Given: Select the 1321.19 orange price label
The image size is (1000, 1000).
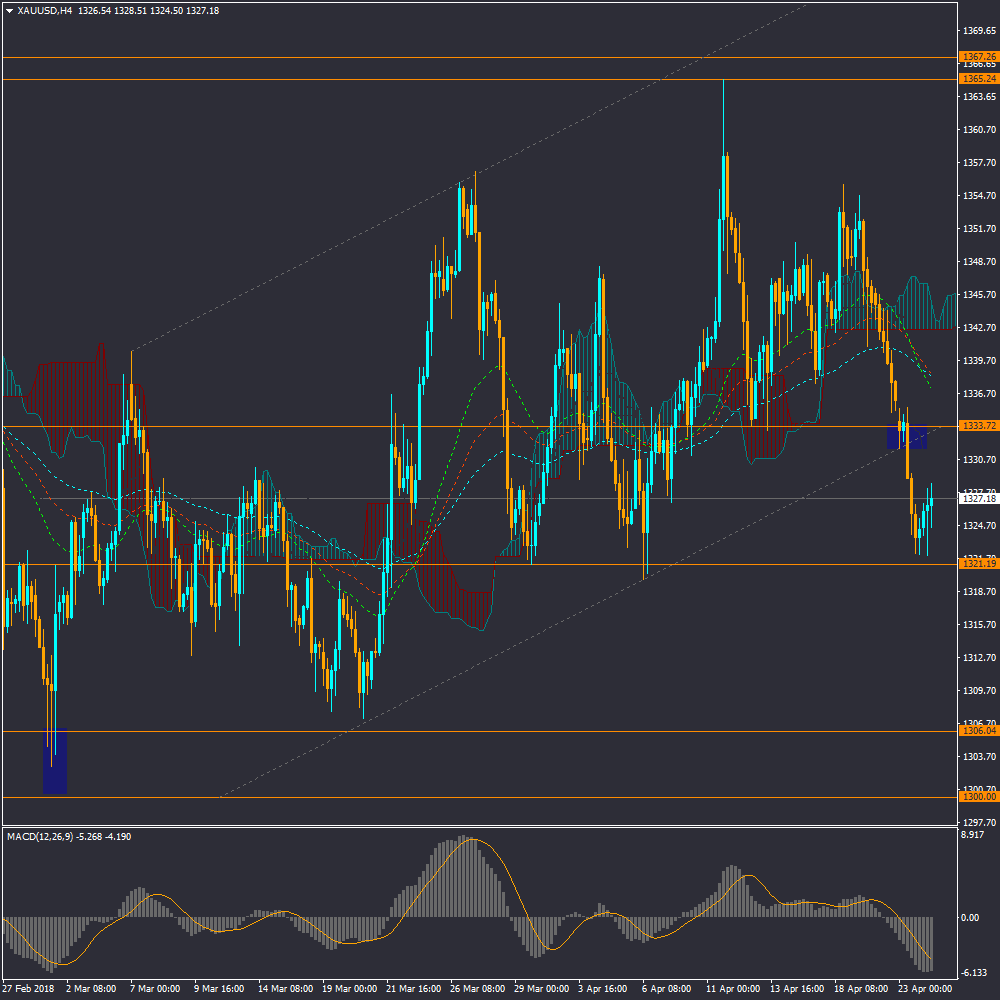Looking at the screenshot, I should click(x=977, y=564).
